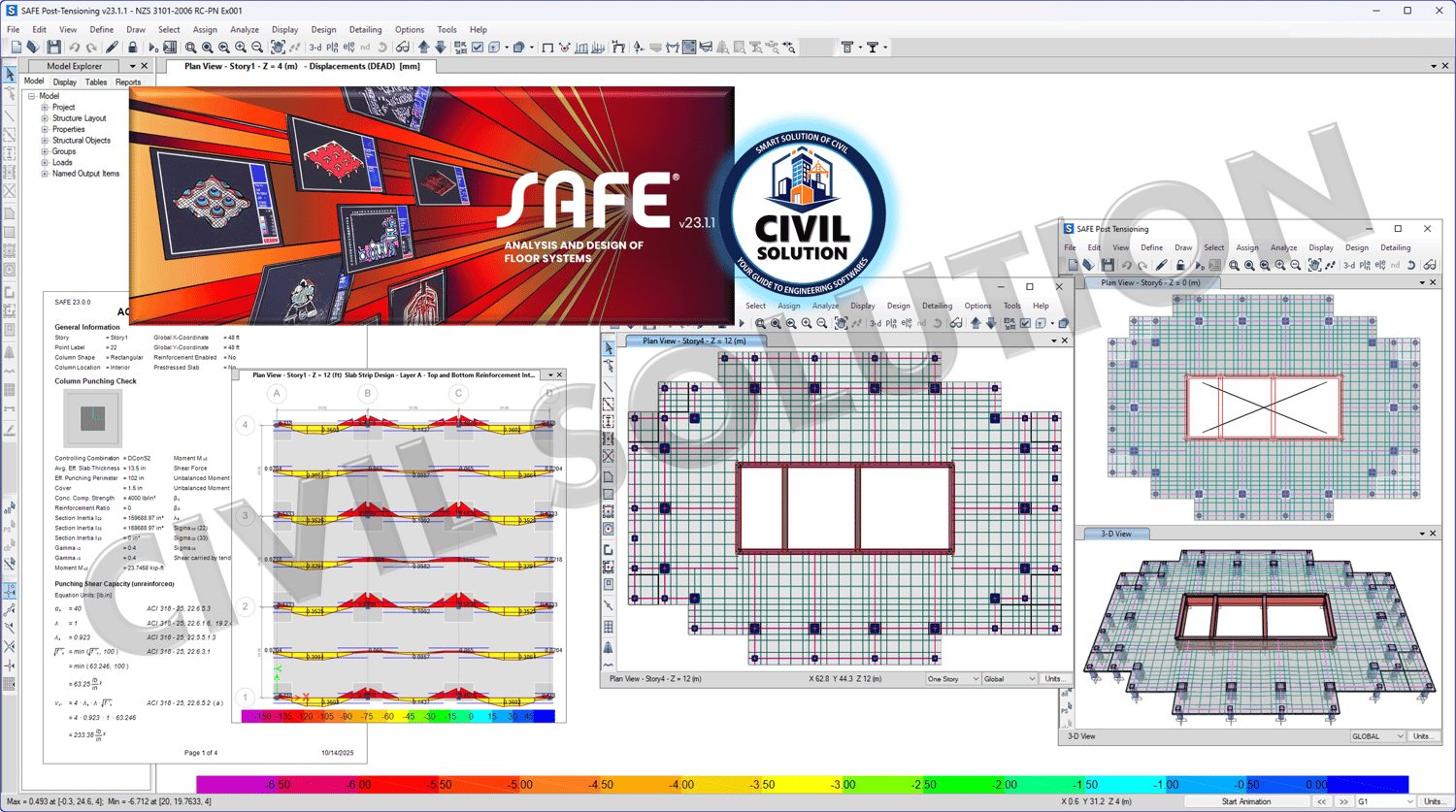Click Zoom Out magnifier in main SAFE toolbar
The height and width of the screenshot is (812, 1456).
257,48
